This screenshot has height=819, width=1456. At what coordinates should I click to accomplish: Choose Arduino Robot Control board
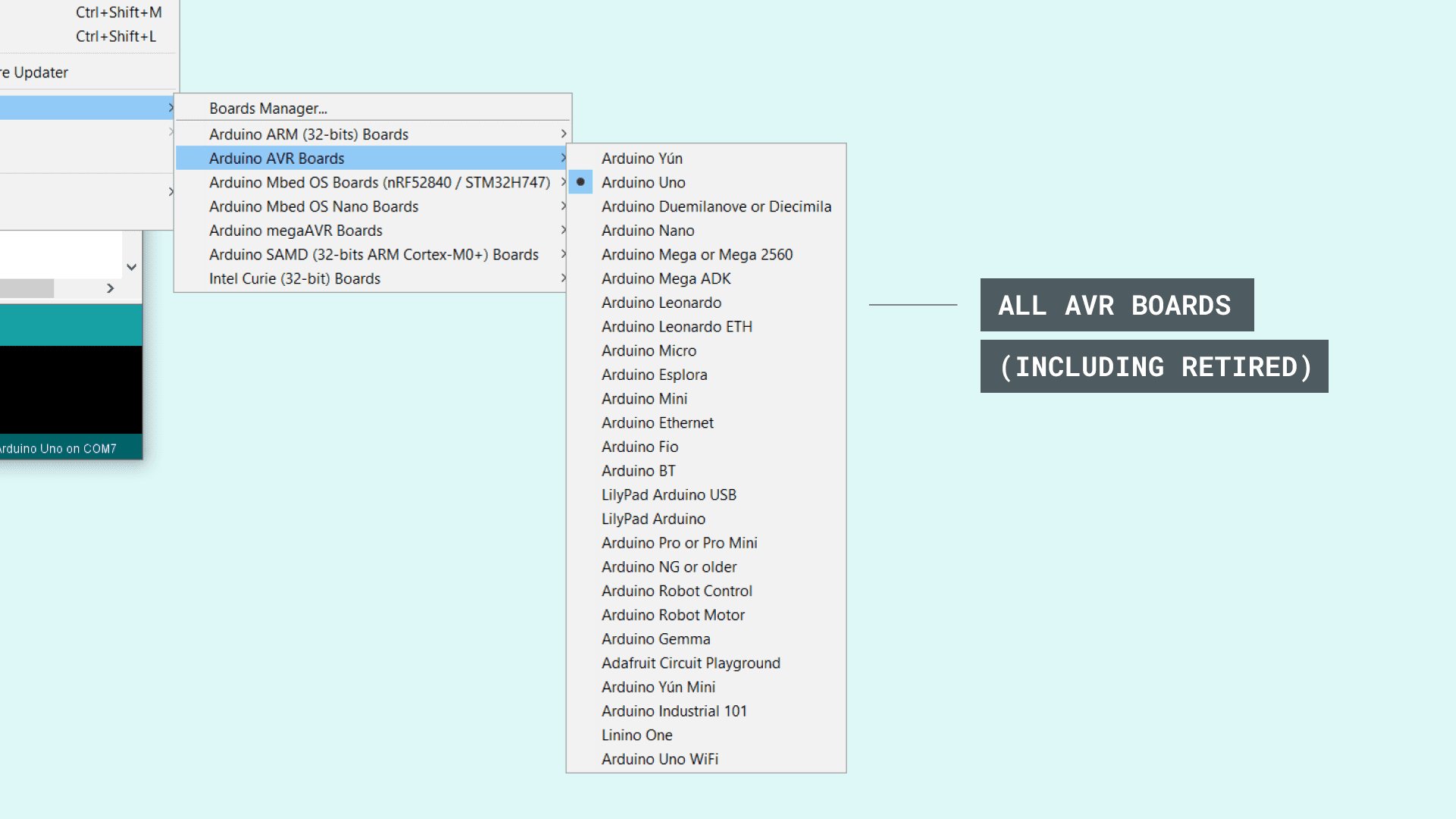676,591
